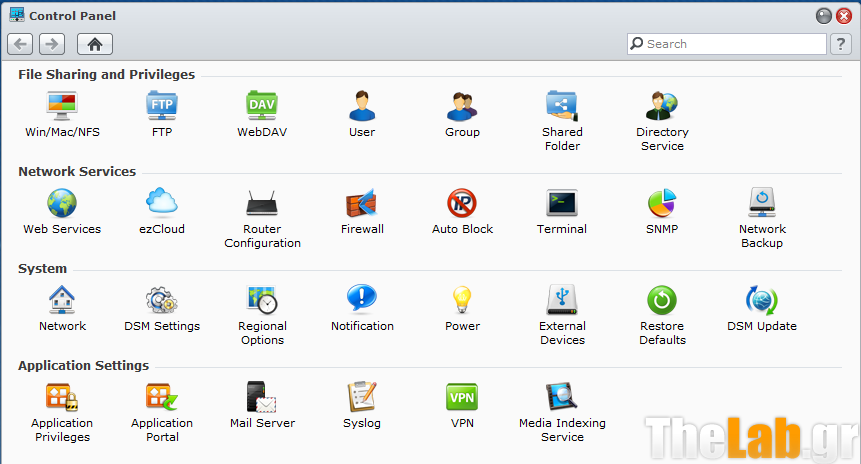Open the Firewall settings icon
861x464 pixels.
(x=362, y=203)
